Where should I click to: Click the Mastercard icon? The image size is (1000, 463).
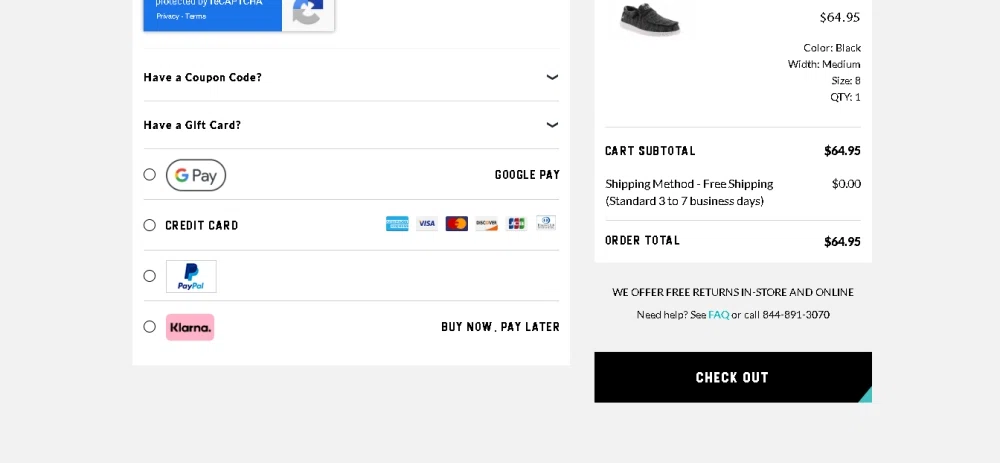(x=457, y=224)
